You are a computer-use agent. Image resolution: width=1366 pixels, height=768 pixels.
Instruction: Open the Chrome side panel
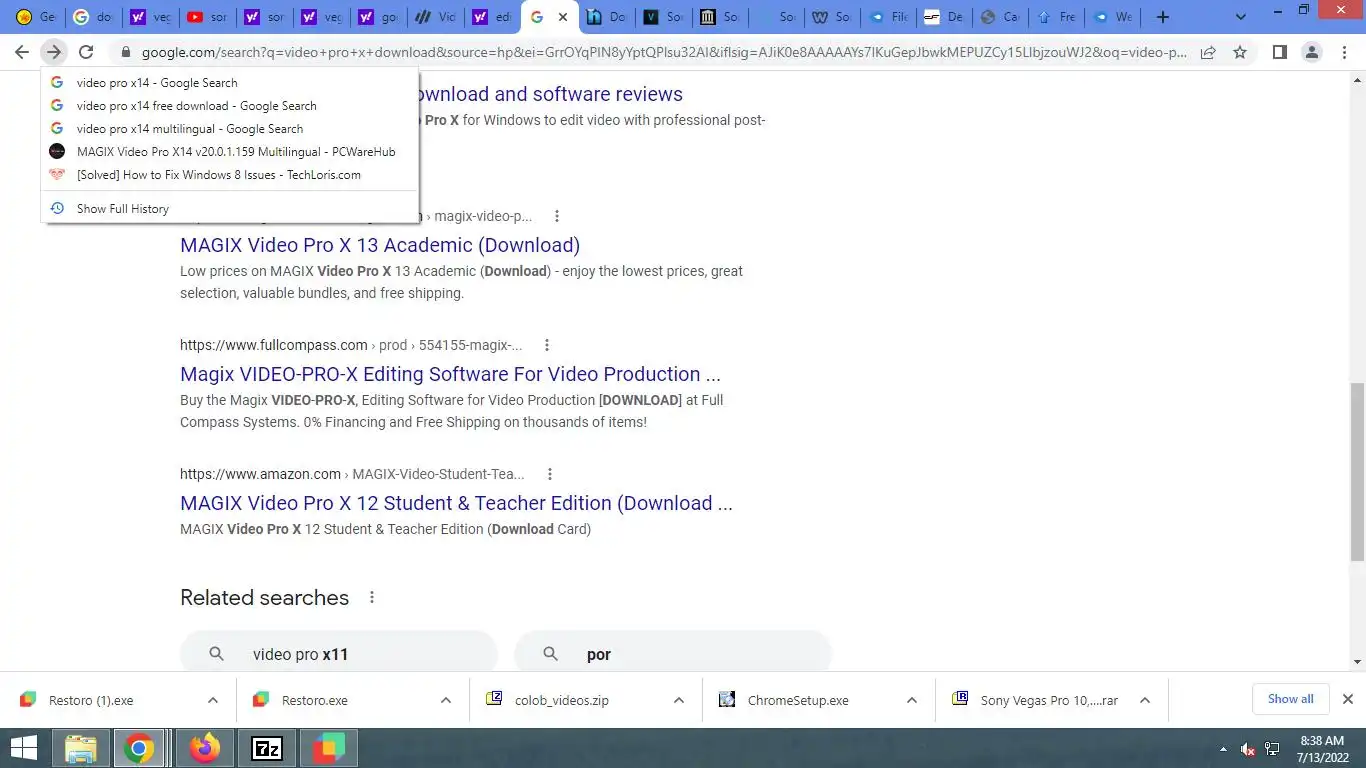point(1279,52)
